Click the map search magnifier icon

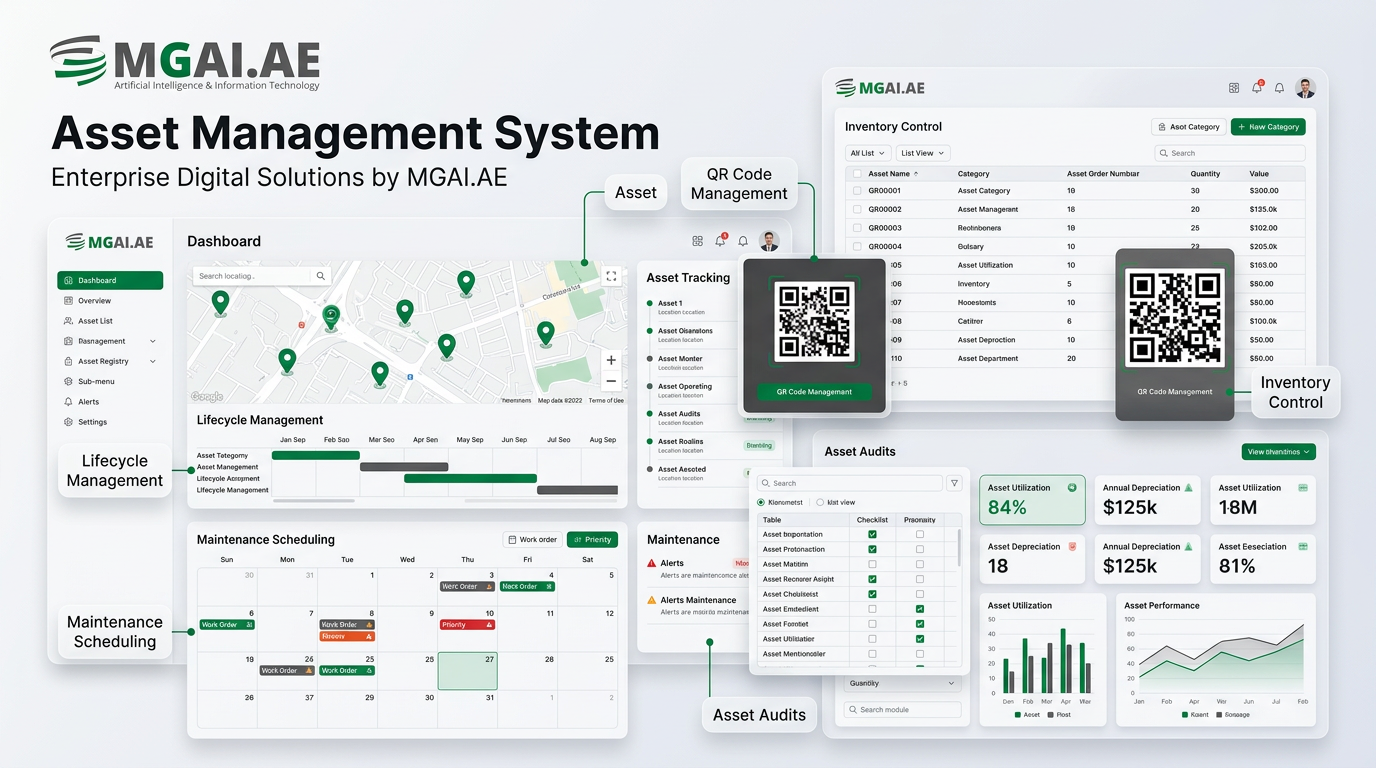point(321,276)
